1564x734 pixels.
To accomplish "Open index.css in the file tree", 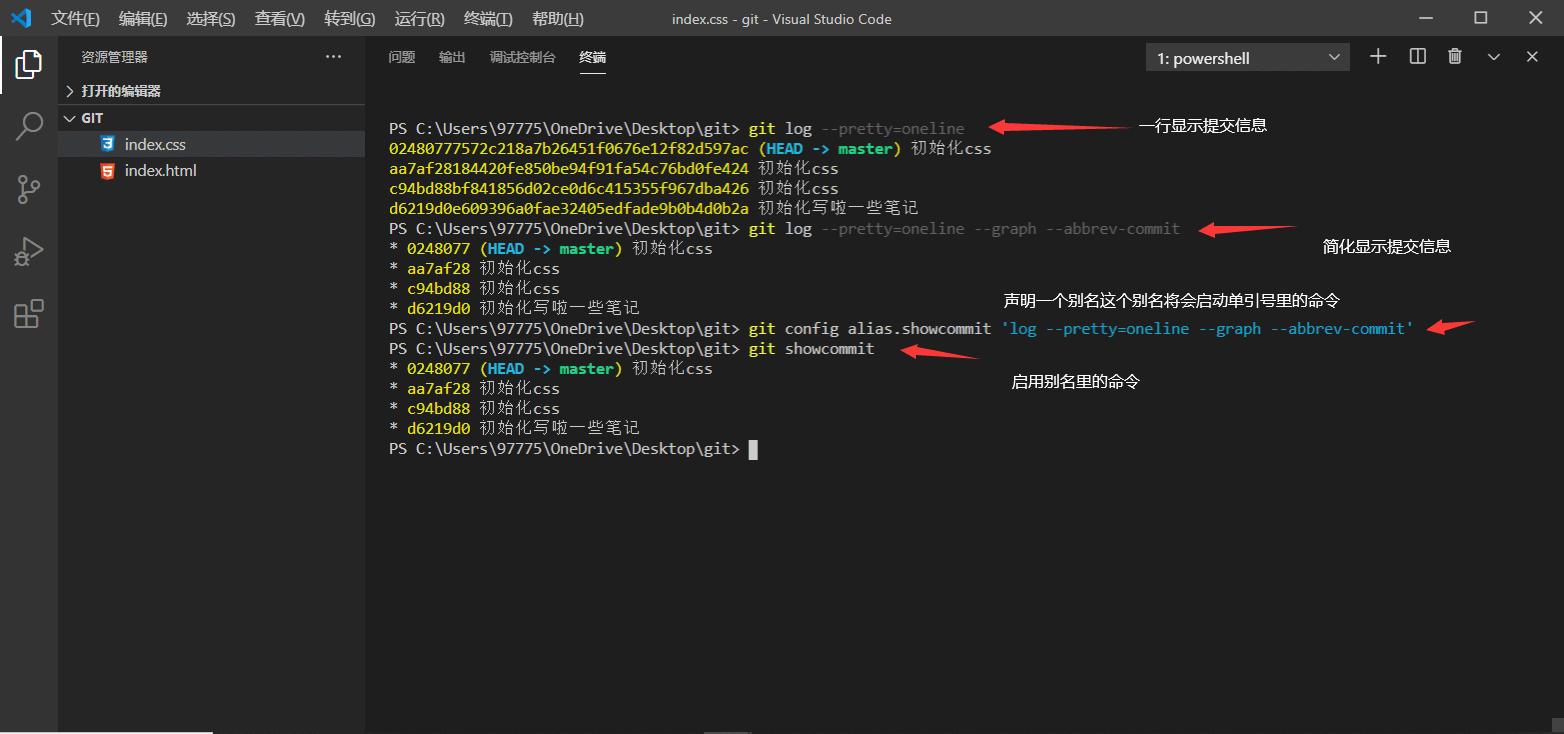I will click(x=211, y=144).
